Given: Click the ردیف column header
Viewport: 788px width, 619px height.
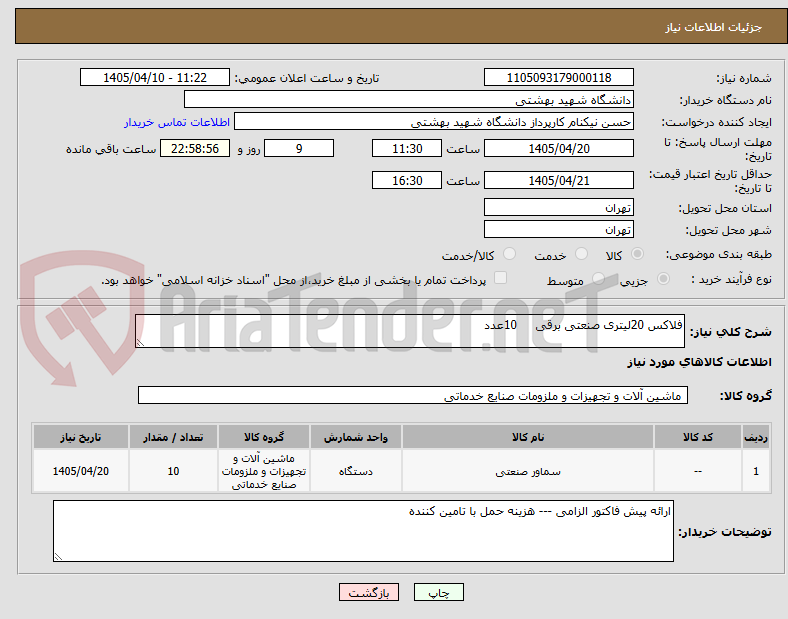Looking at the screenshot, I should tap(756, 437).
